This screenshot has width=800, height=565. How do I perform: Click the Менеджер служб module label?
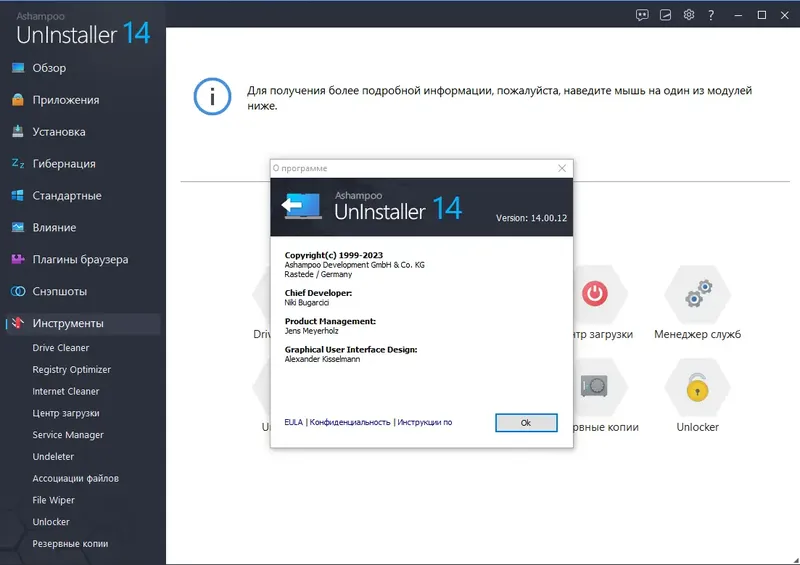tap(697, 334)
